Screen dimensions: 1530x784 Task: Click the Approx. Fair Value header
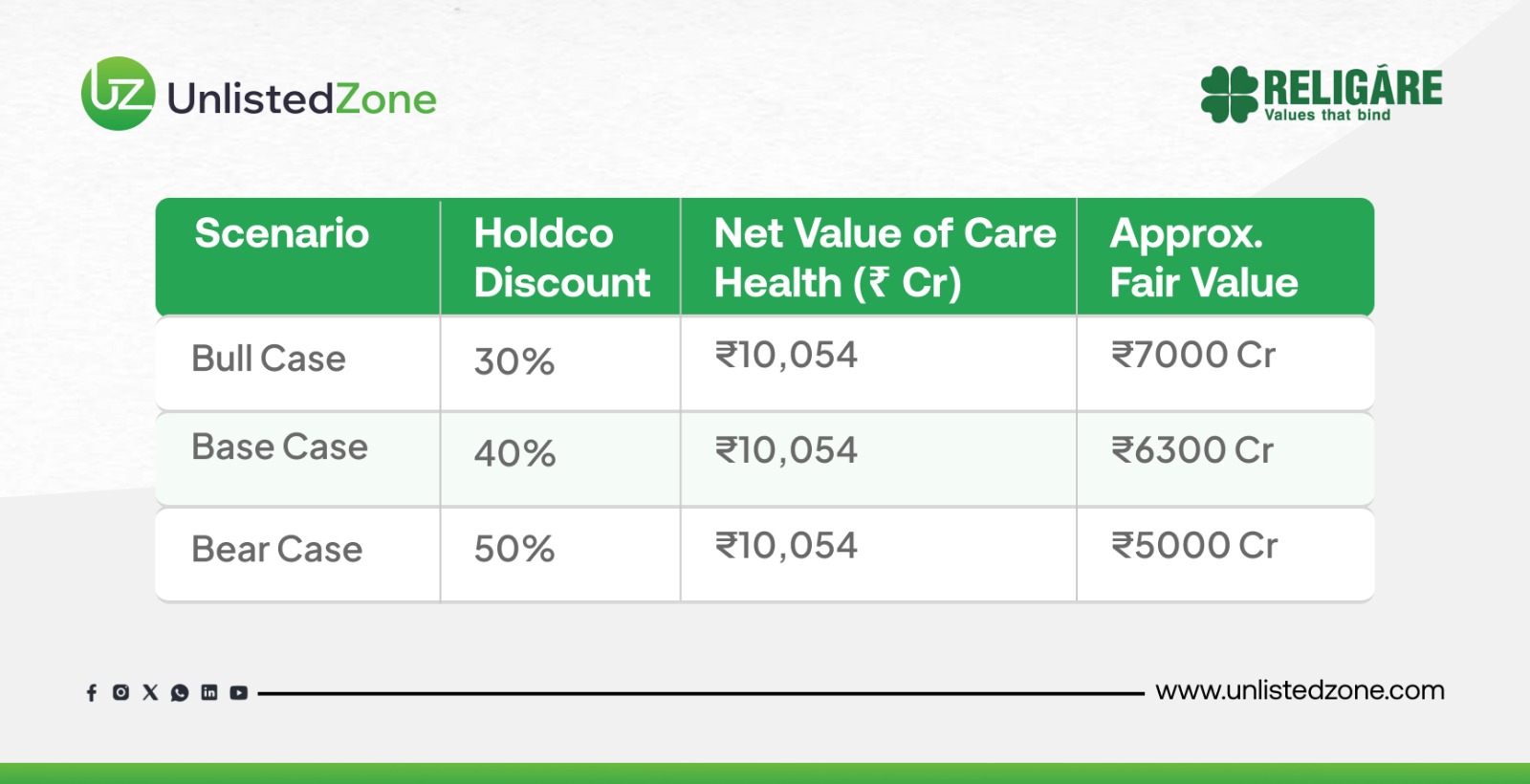click(1203, 257)
